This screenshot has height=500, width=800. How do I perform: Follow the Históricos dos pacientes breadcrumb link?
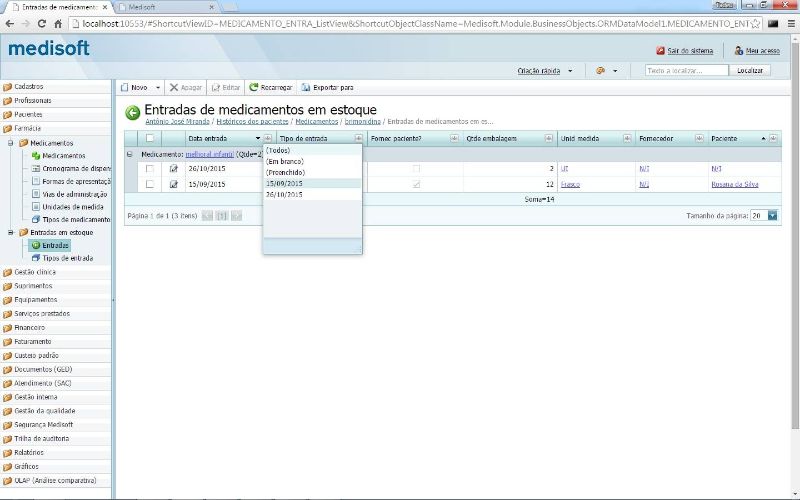click(252, 121)
